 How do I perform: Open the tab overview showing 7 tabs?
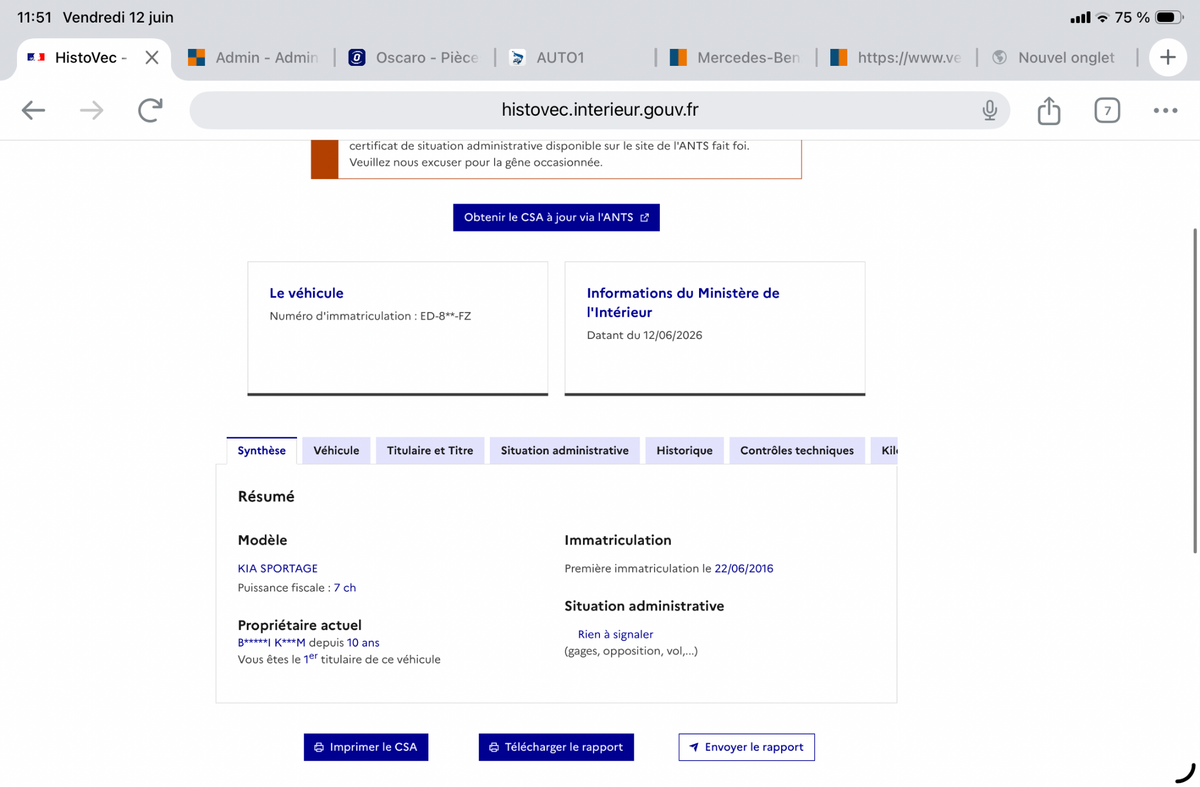pos(1107,110)
